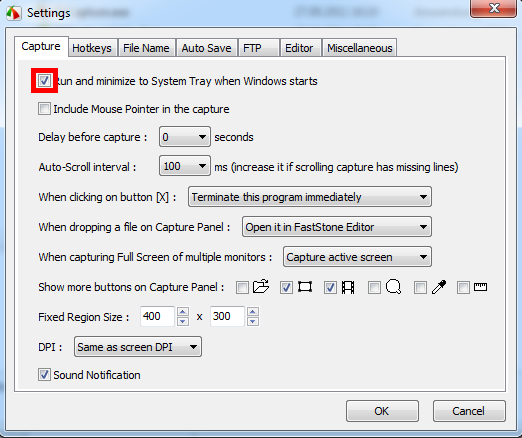
Task: Click the FastStone icon in title bar
Action: (14, 13)
